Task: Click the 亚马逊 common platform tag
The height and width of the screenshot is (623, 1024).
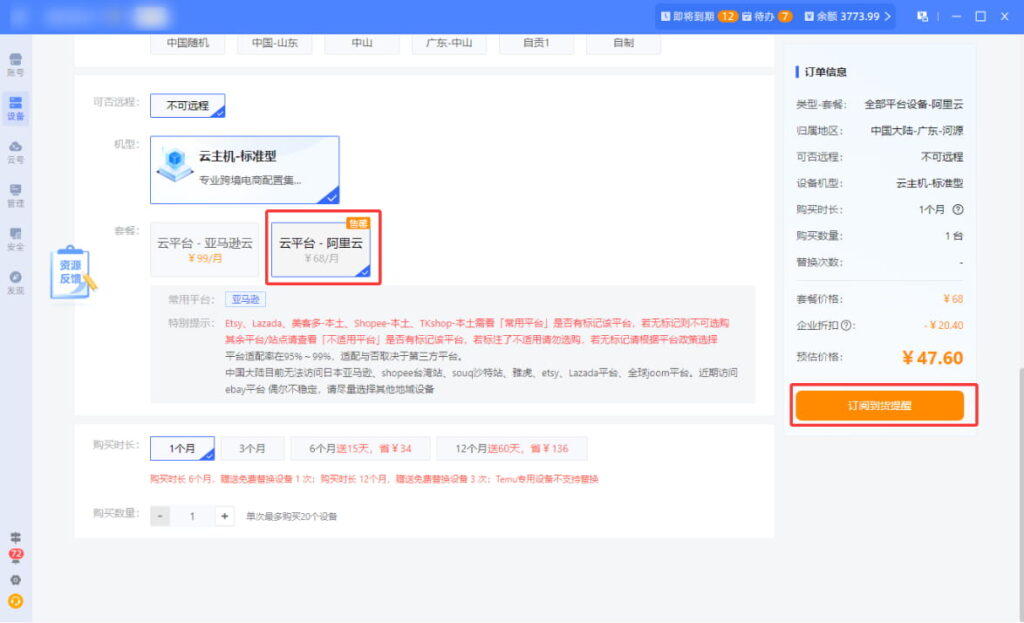Action: click(246, 299)
